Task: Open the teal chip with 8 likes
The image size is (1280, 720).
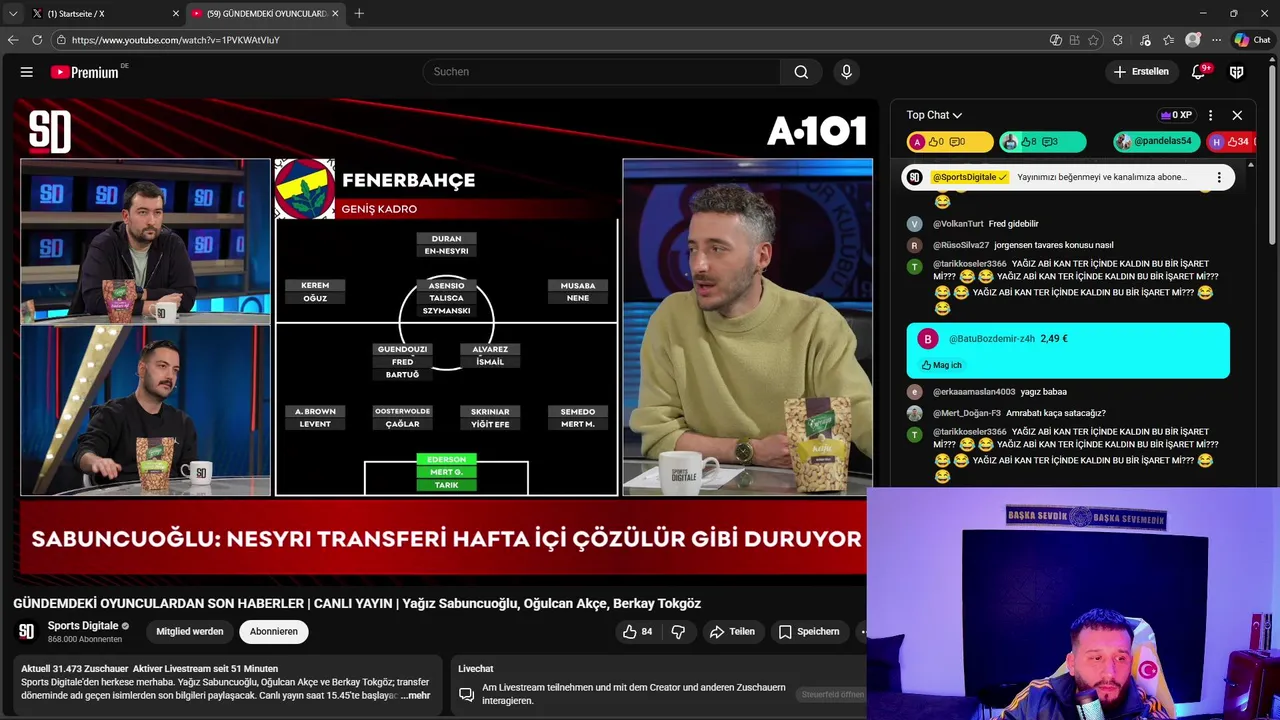Action: point(1043,142)
